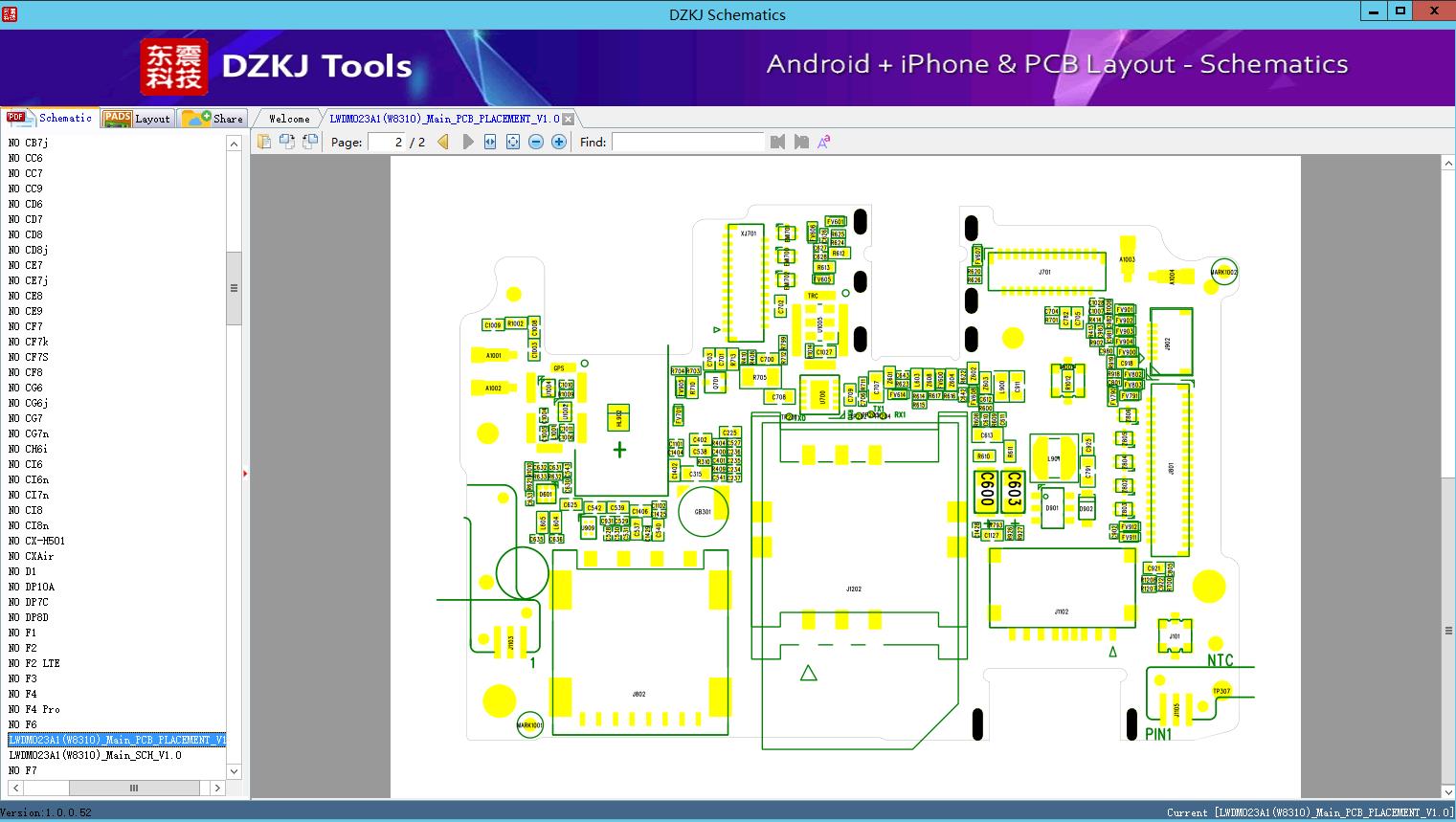
Task: Select the NO DP10A list entry
Action: (32, 587)
